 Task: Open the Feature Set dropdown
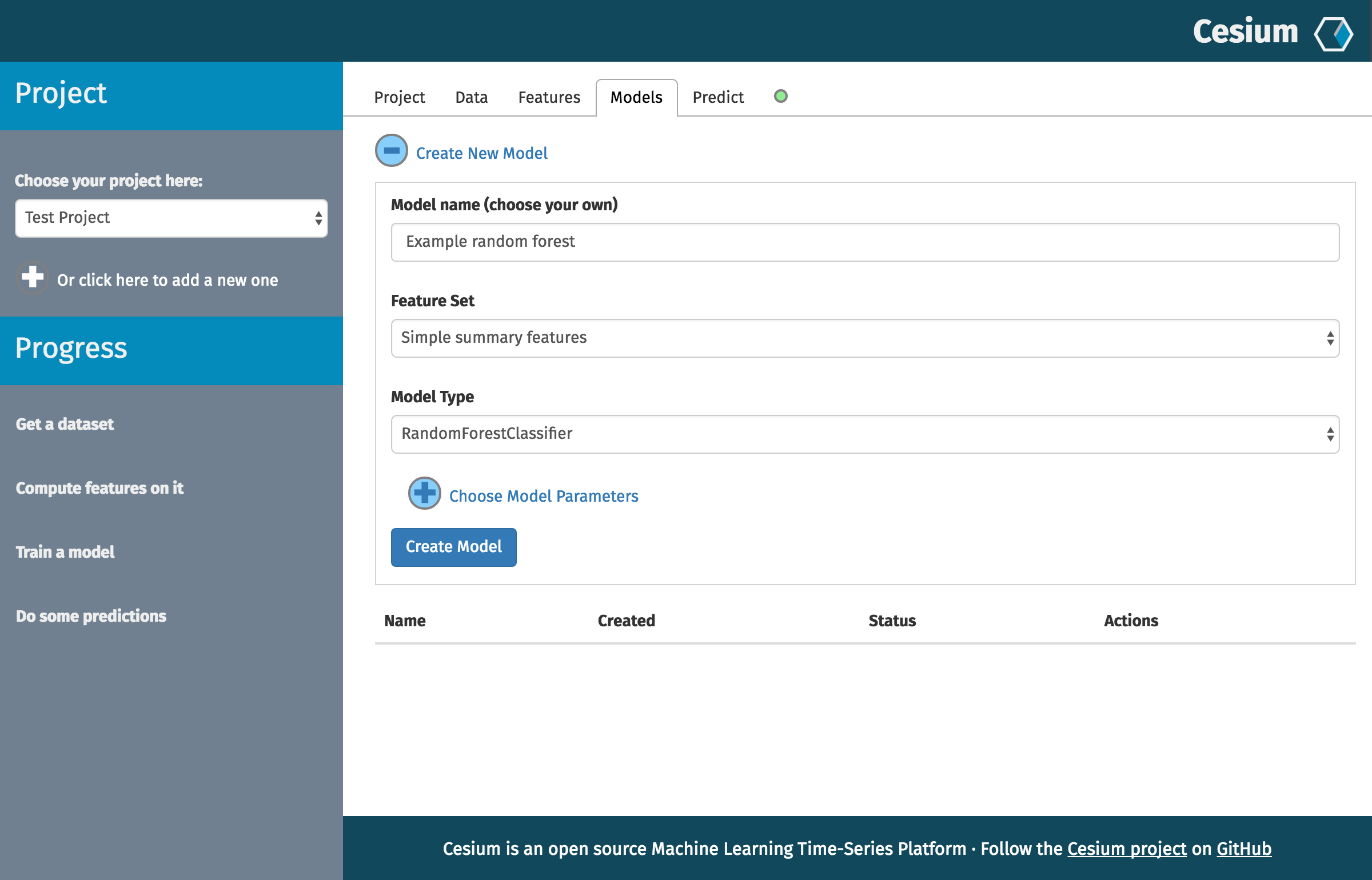click(x=864, y=338)
